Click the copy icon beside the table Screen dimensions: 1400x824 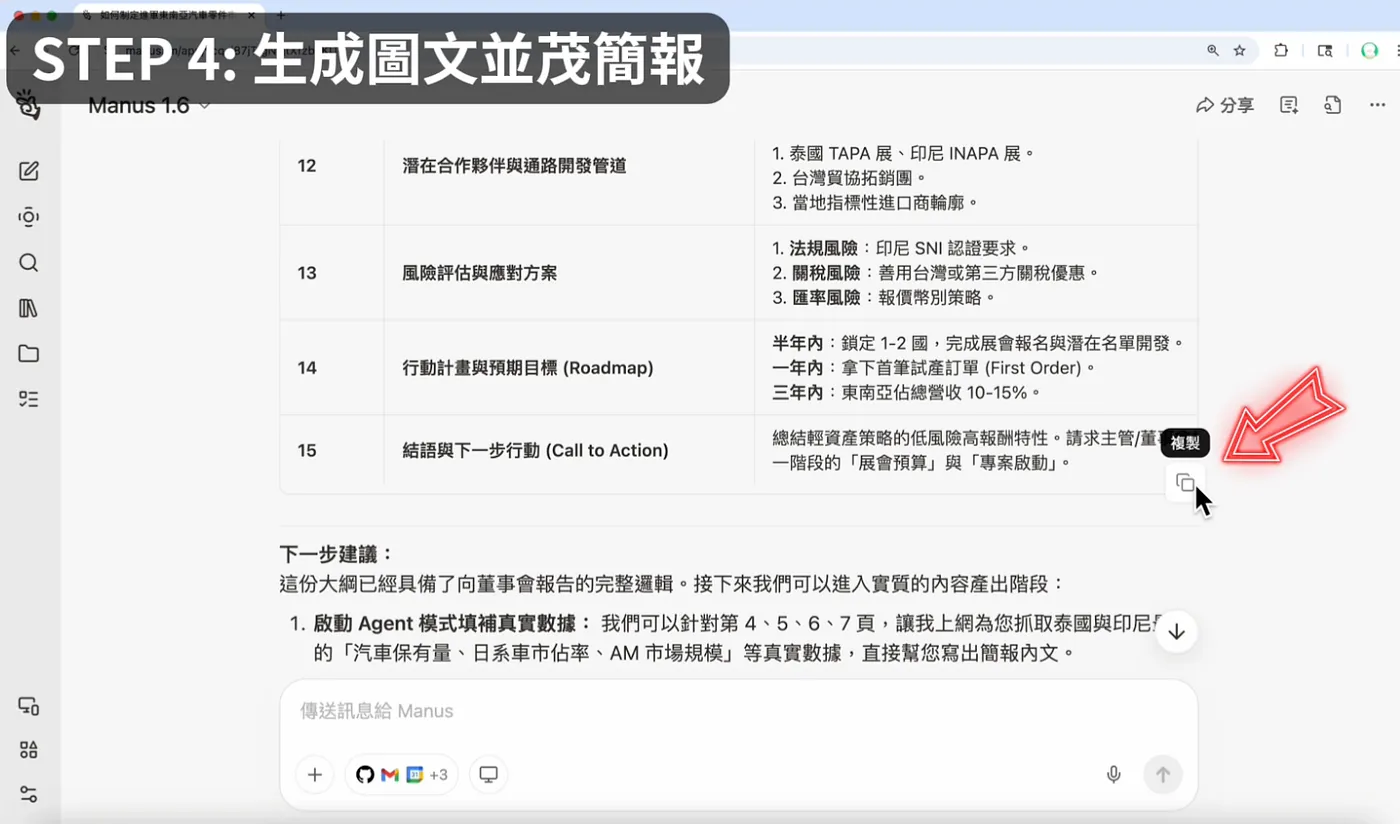[1185, 483]
